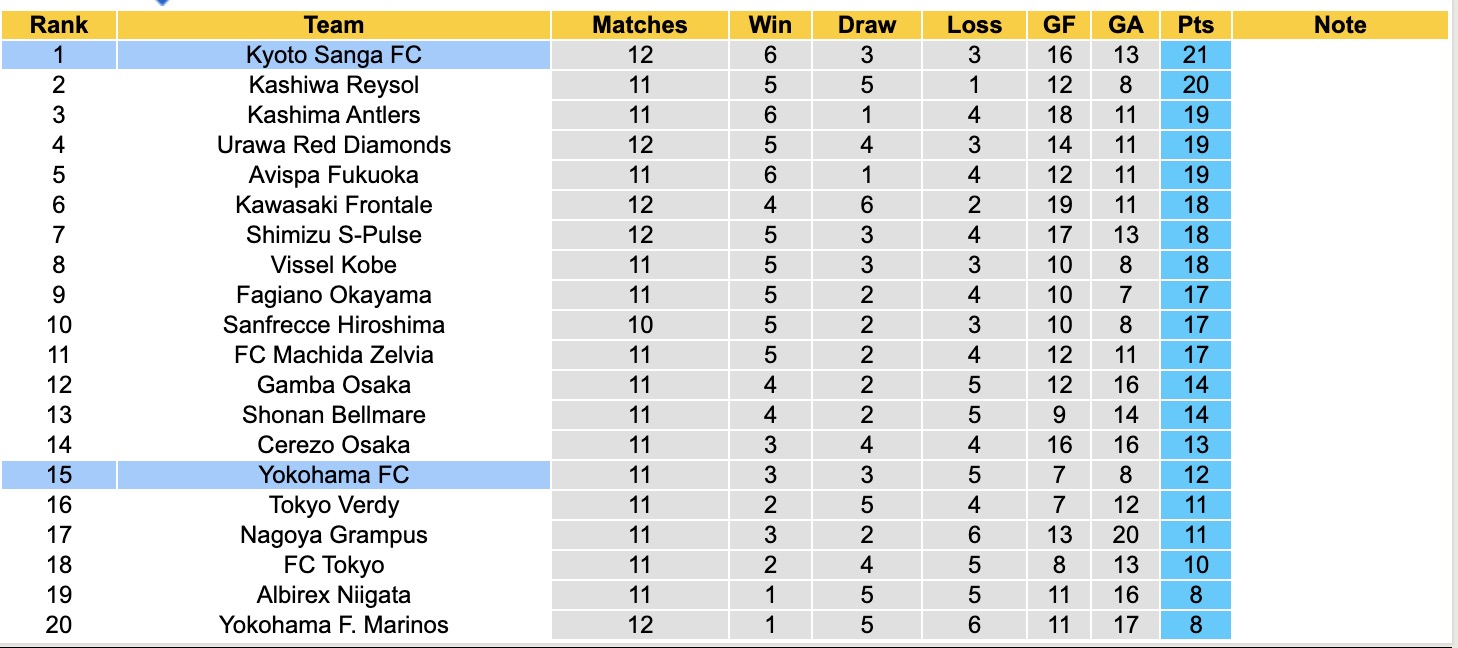Click the Kyoto Sanga FC team name
Image resolution: width=1458 pixels, height=648 pixels.
(334, 55)
